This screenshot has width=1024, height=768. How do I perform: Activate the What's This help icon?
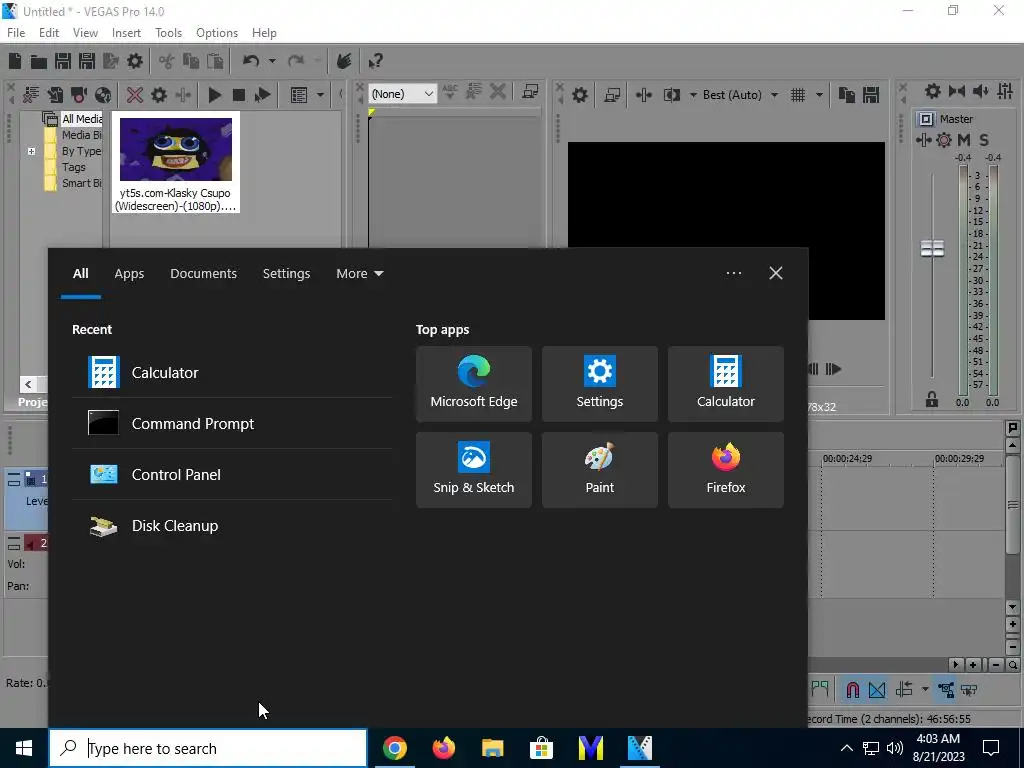(375, 61)
